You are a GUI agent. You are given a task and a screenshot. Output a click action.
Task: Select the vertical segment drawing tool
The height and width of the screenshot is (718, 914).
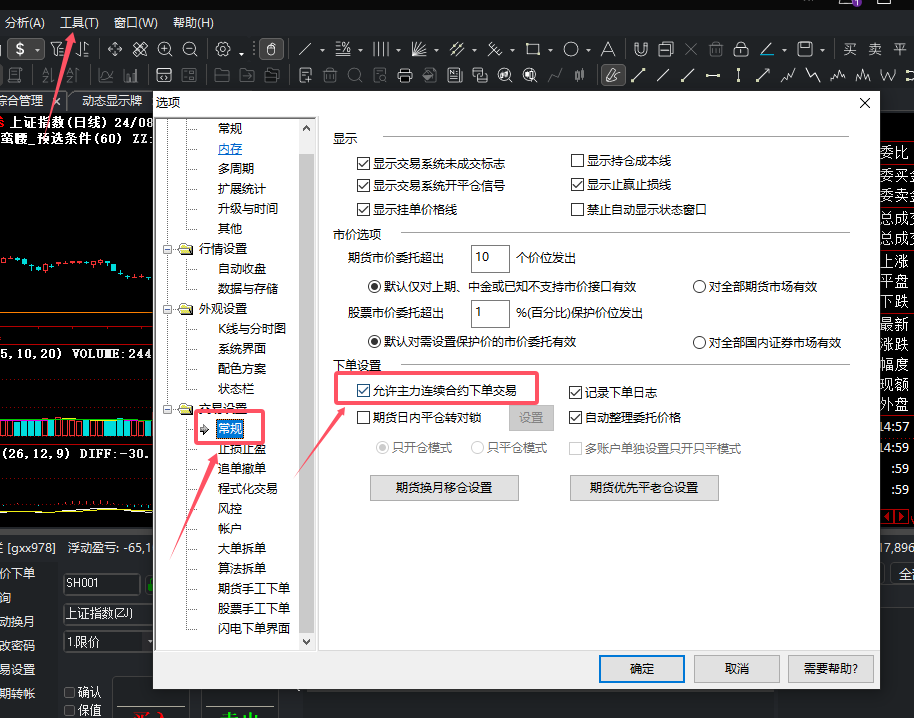(x=738, y=75)
